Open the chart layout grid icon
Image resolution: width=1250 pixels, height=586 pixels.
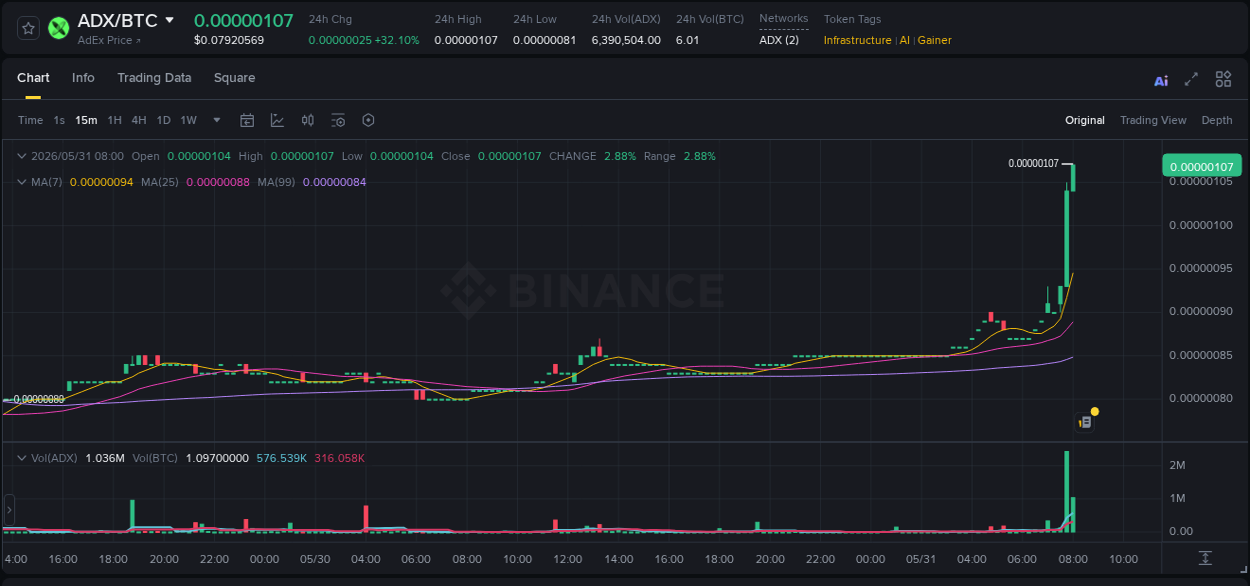1223,79
